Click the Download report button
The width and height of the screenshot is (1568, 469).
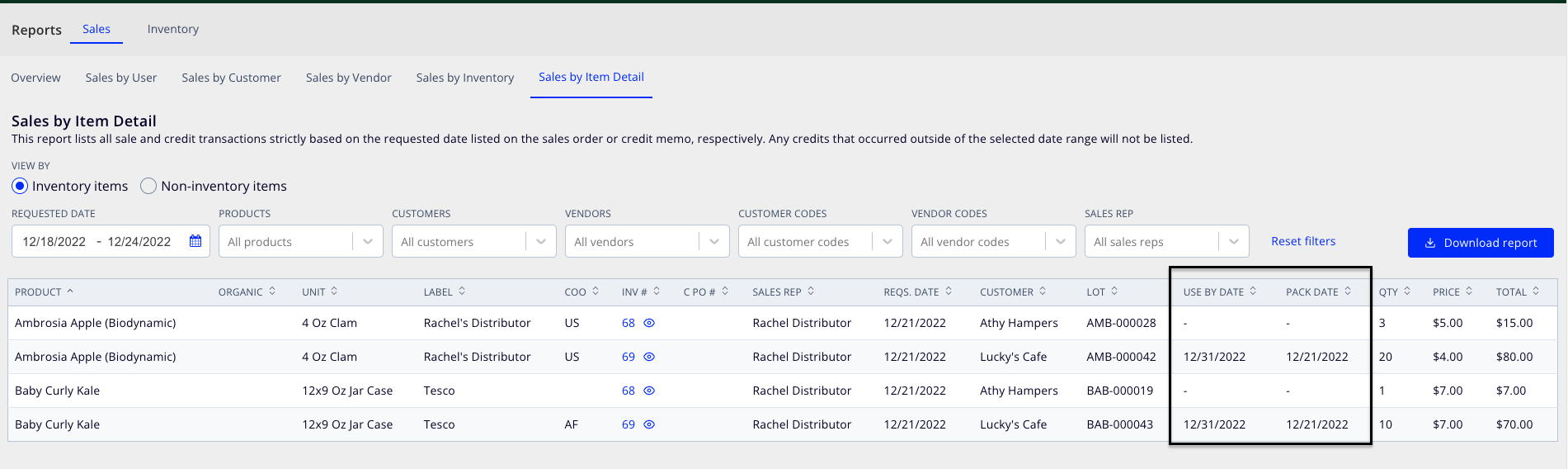coord(1481,243)
